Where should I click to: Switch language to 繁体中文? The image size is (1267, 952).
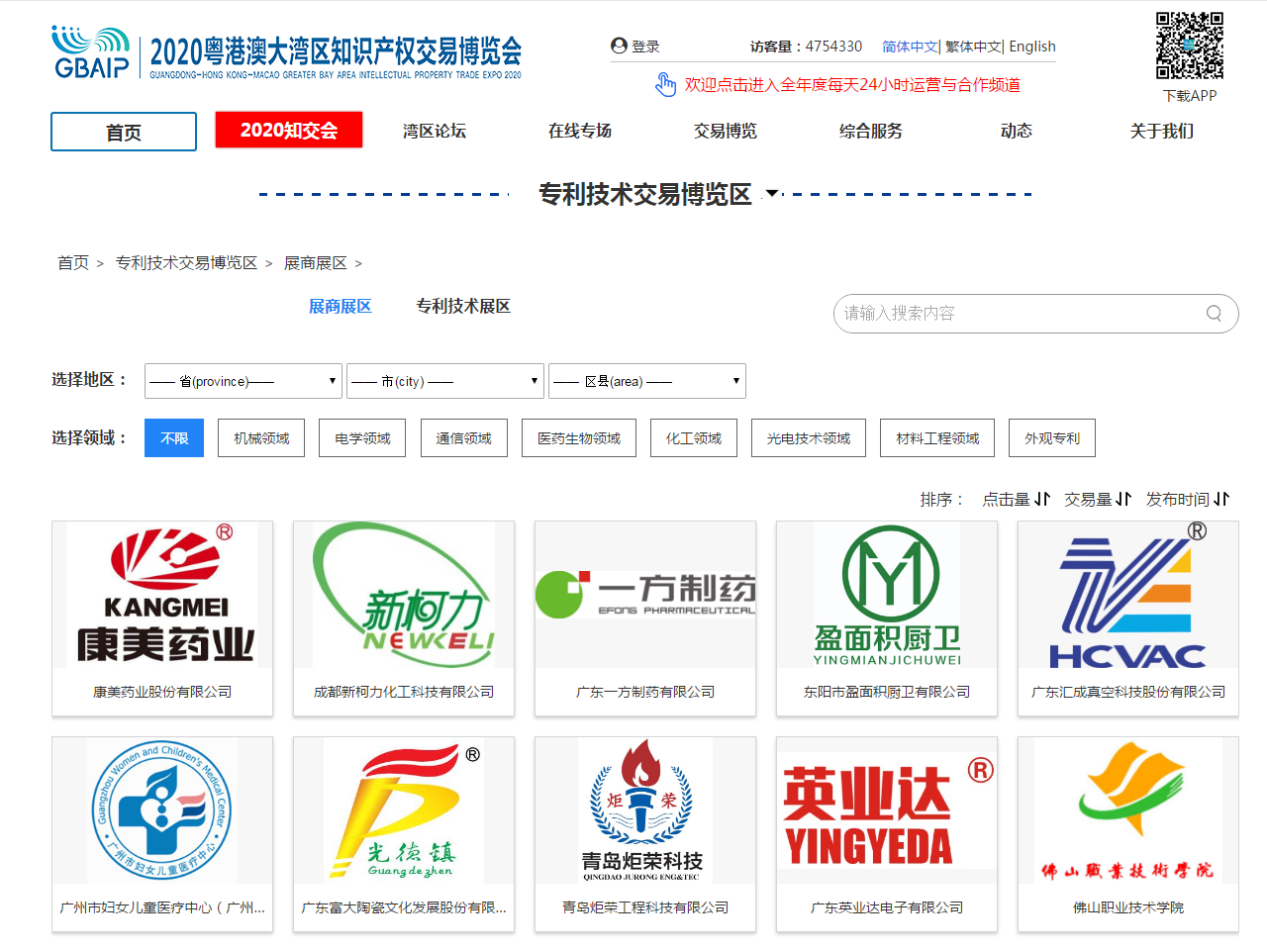coord(973,47)
